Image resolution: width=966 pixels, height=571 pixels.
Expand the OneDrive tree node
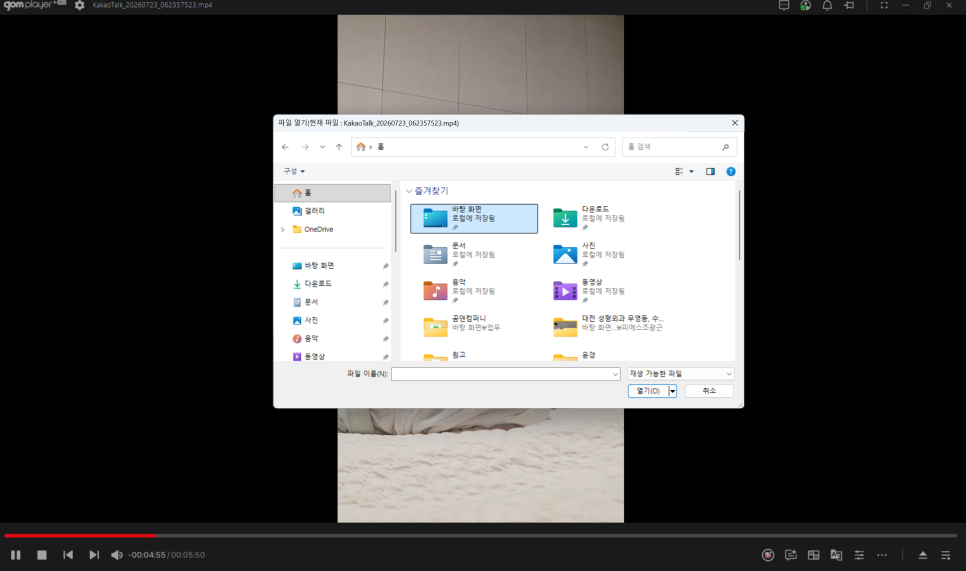point(283,230)
